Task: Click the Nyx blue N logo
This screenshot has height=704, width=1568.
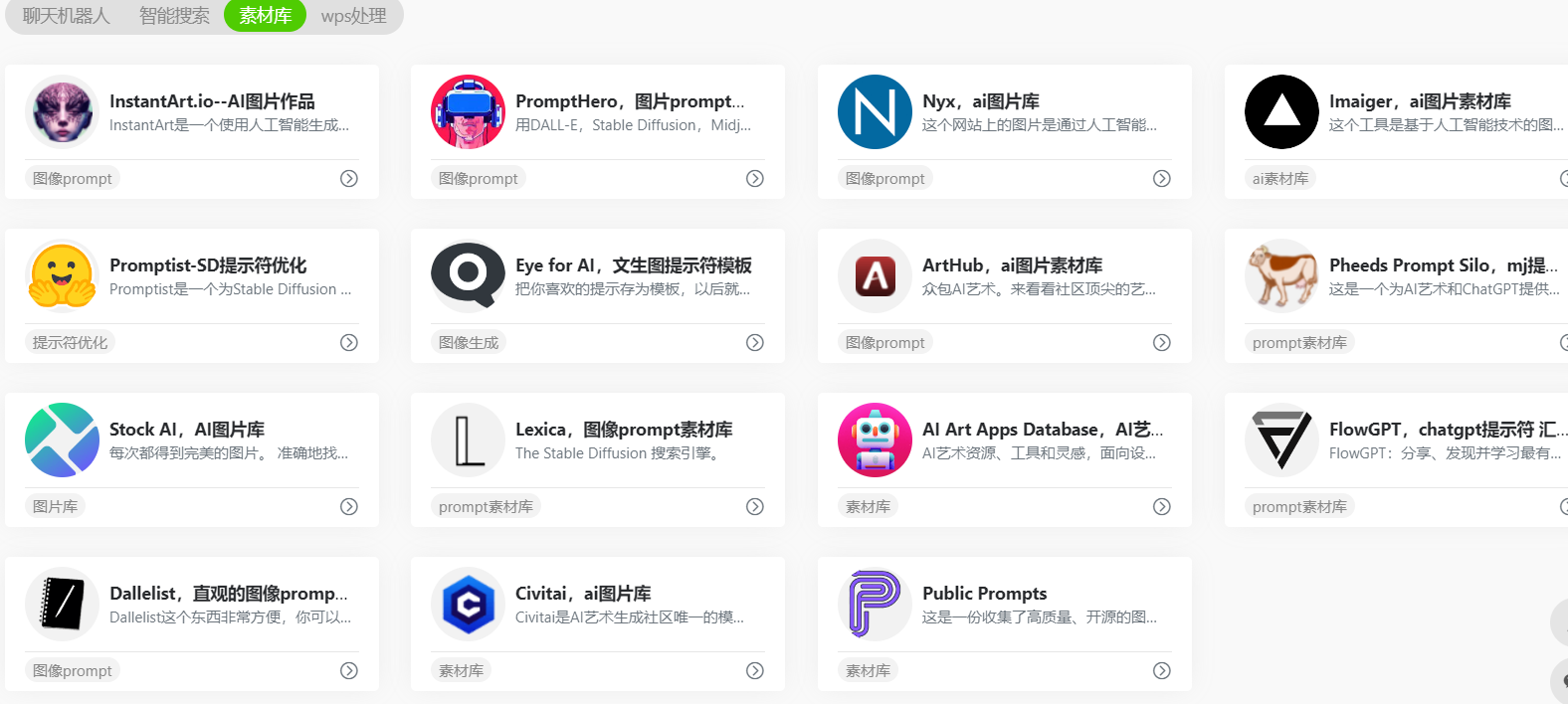Action: click(x=875, y=111)
